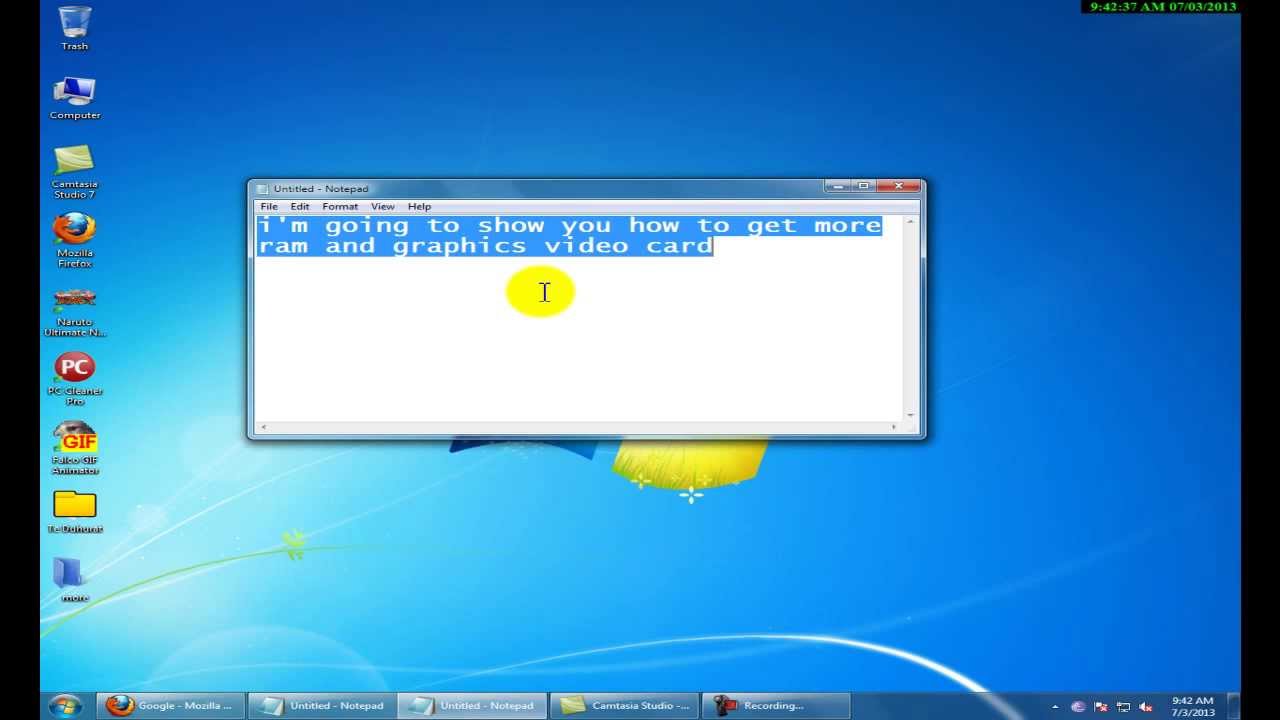Close the Untitled - Notepad window

898,186
